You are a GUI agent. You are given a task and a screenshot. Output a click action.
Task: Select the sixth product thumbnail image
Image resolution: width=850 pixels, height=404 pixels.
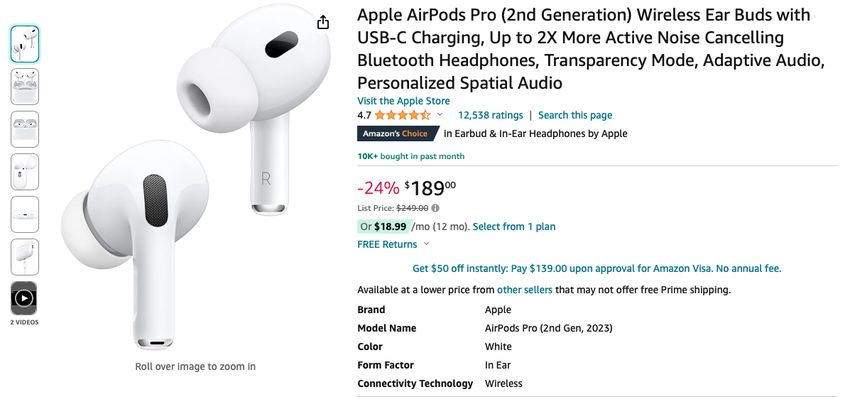(x=24, y=257)
